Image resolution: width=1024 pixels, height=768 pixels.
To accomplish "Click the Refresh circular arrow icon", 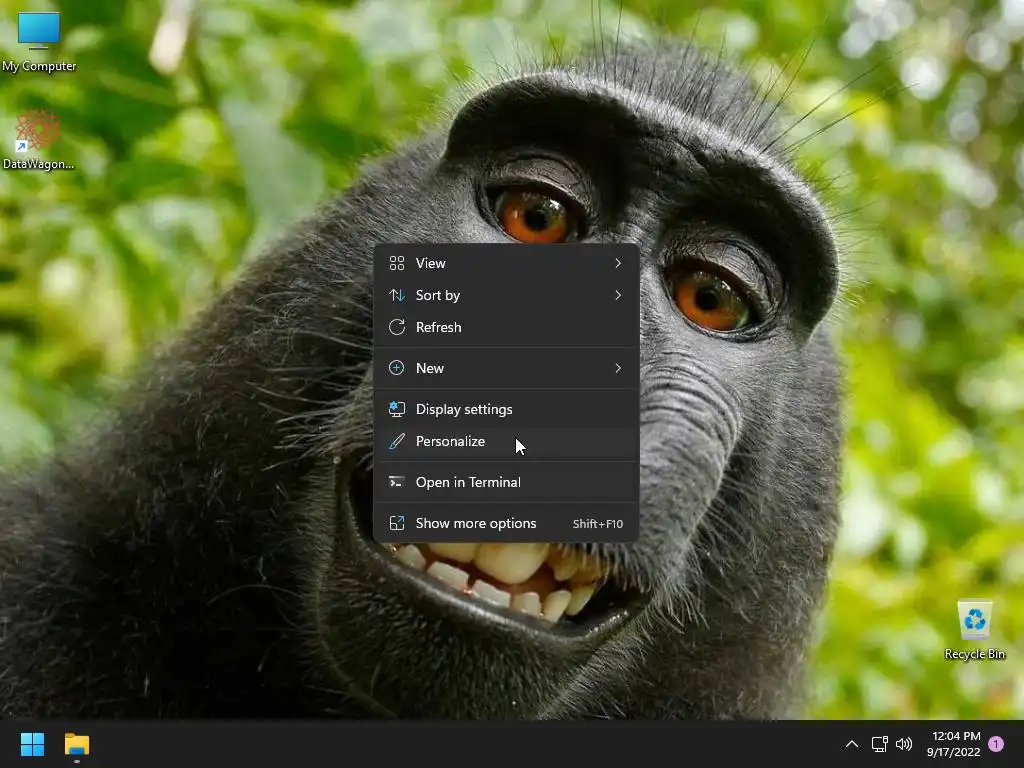I will point(396,327).
